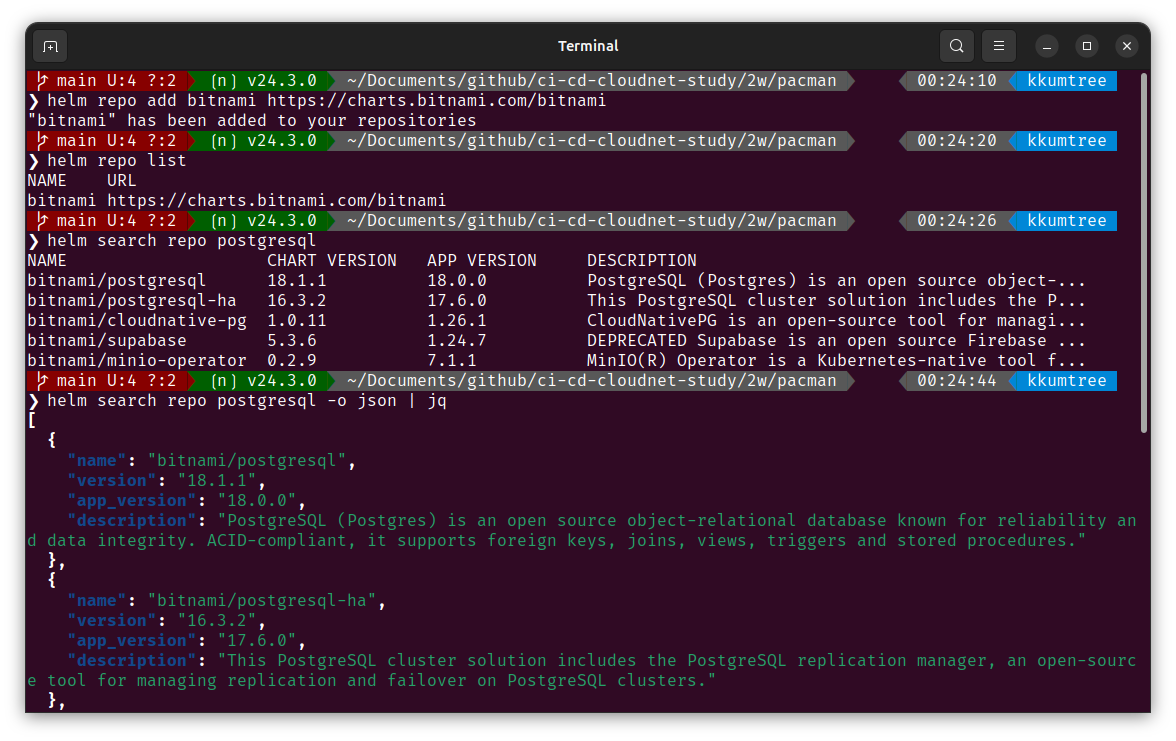This screenshot has height=741, width=1176.
Task: Click the kkumtree label beside 00:24:10
Action: point(1066,80)
